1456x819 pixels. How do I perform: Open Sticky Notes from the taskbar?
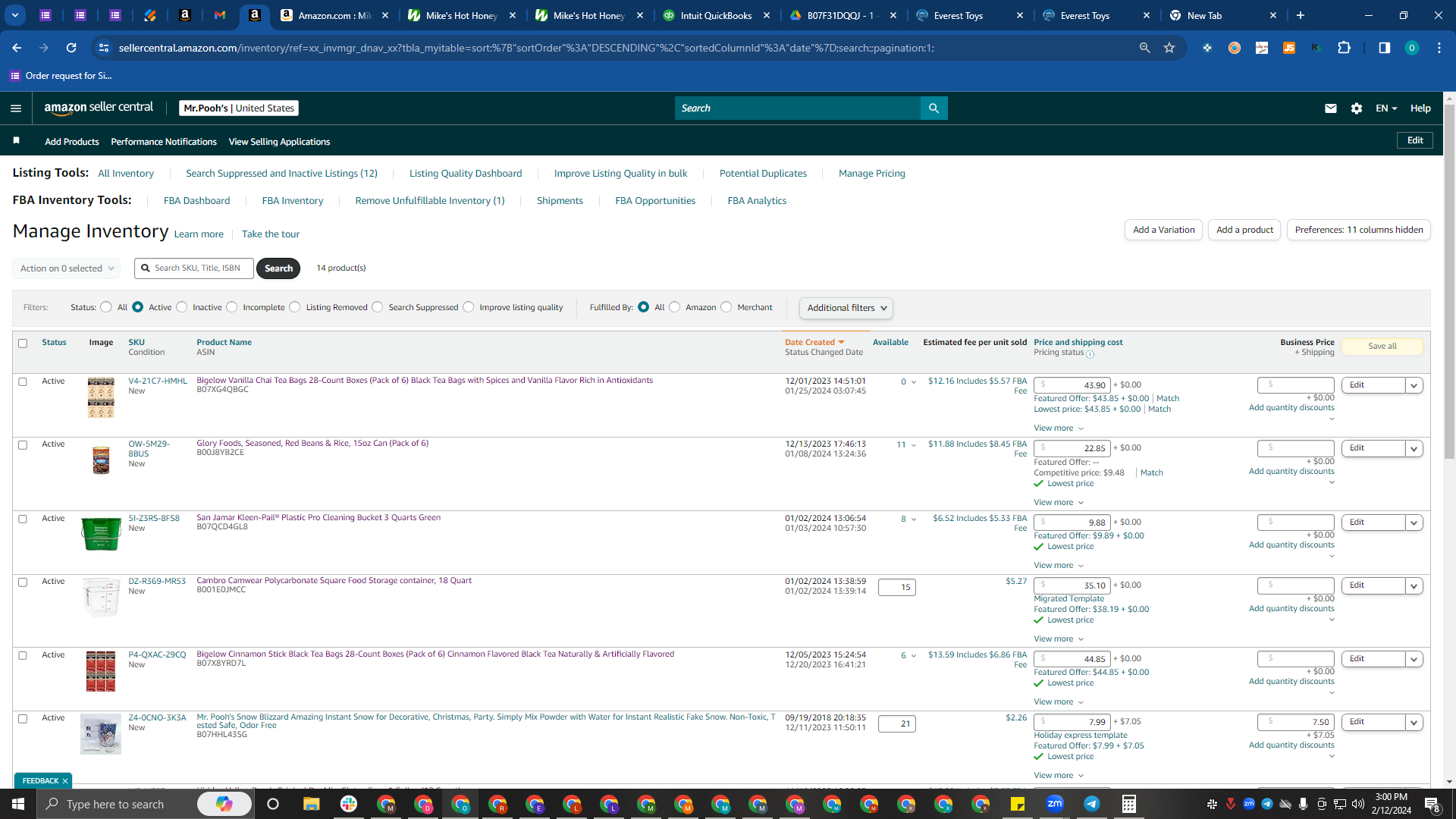click(x=1017, y=804)
